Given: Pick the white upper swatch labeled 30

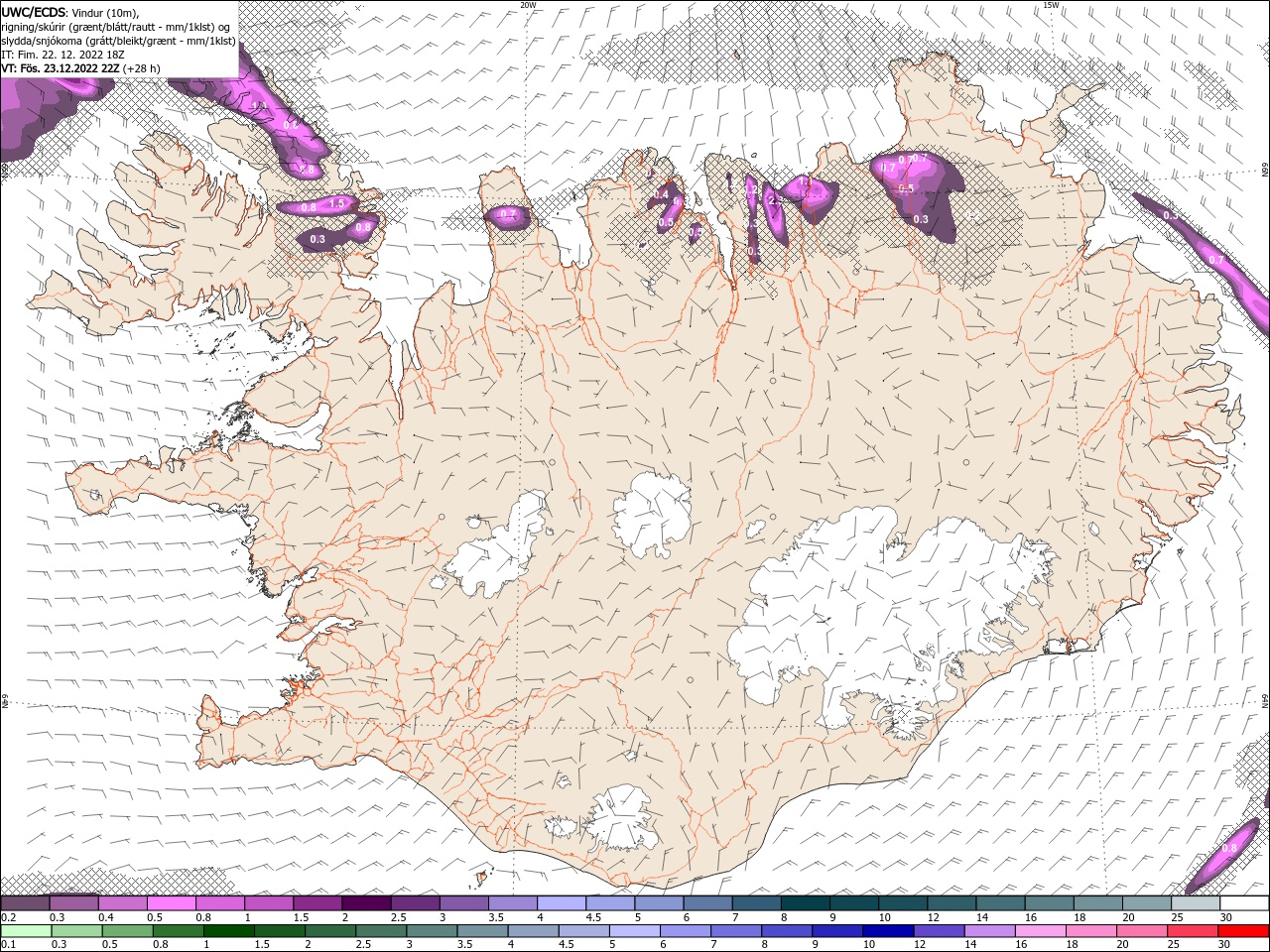Looking at the screenshot, I should pos(1245,903).
